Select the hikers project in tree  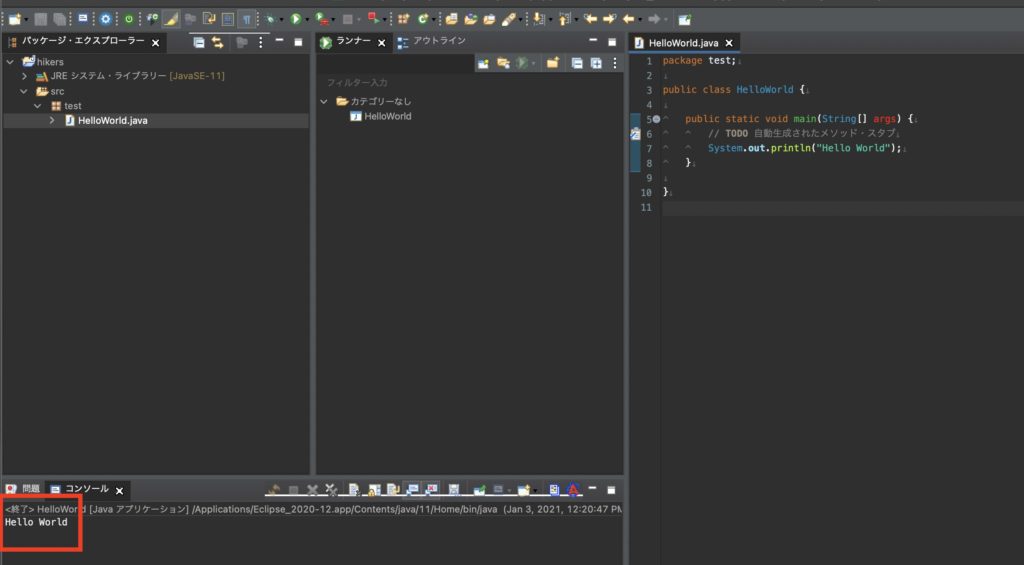point(43,62)
